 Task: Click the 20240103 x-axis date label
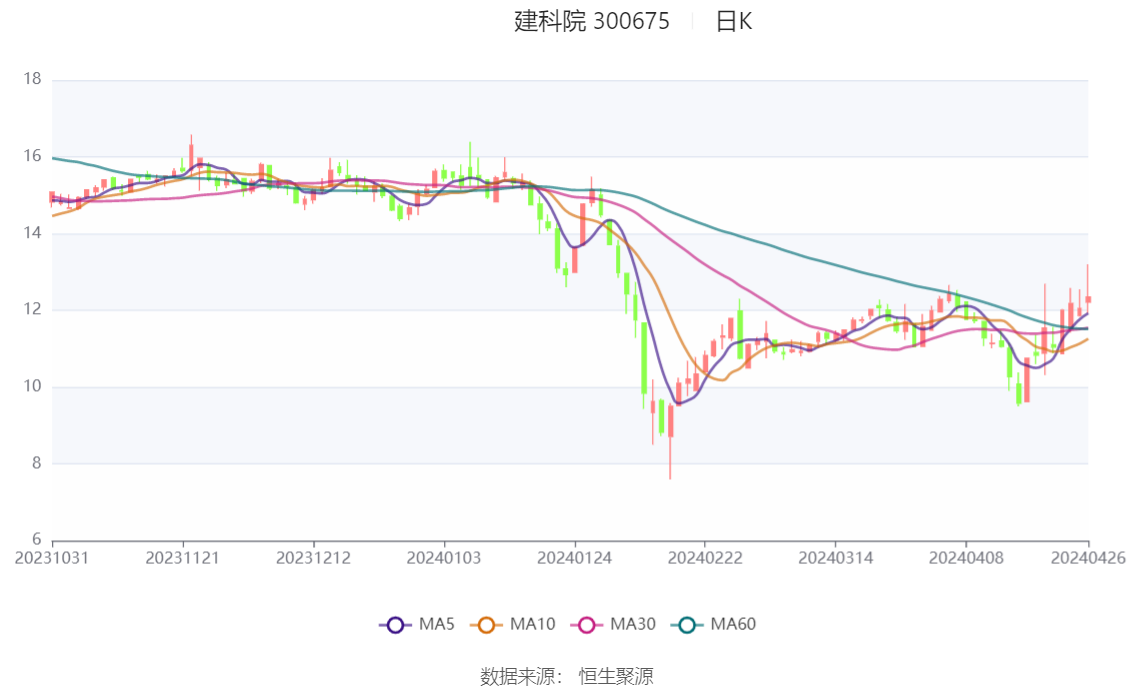443,558
